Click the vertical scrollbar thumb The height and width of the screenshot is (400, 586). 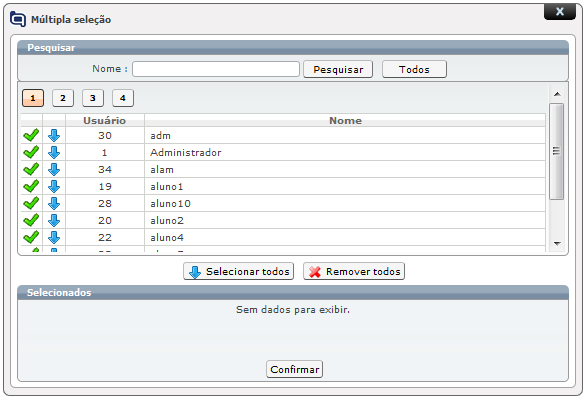tap(556, 151)
